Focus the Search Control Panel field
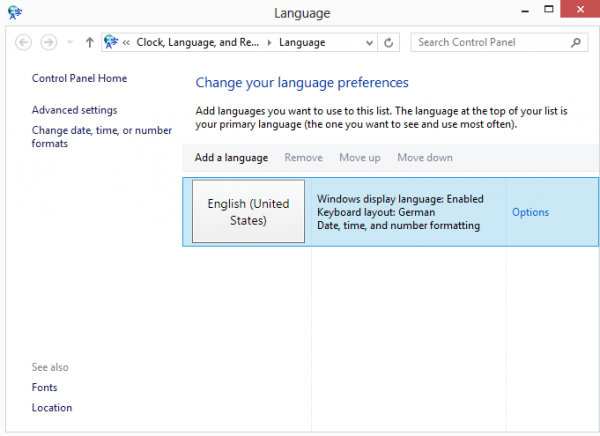Viewport: 600px width, 436px height. [x=499, y=42]
